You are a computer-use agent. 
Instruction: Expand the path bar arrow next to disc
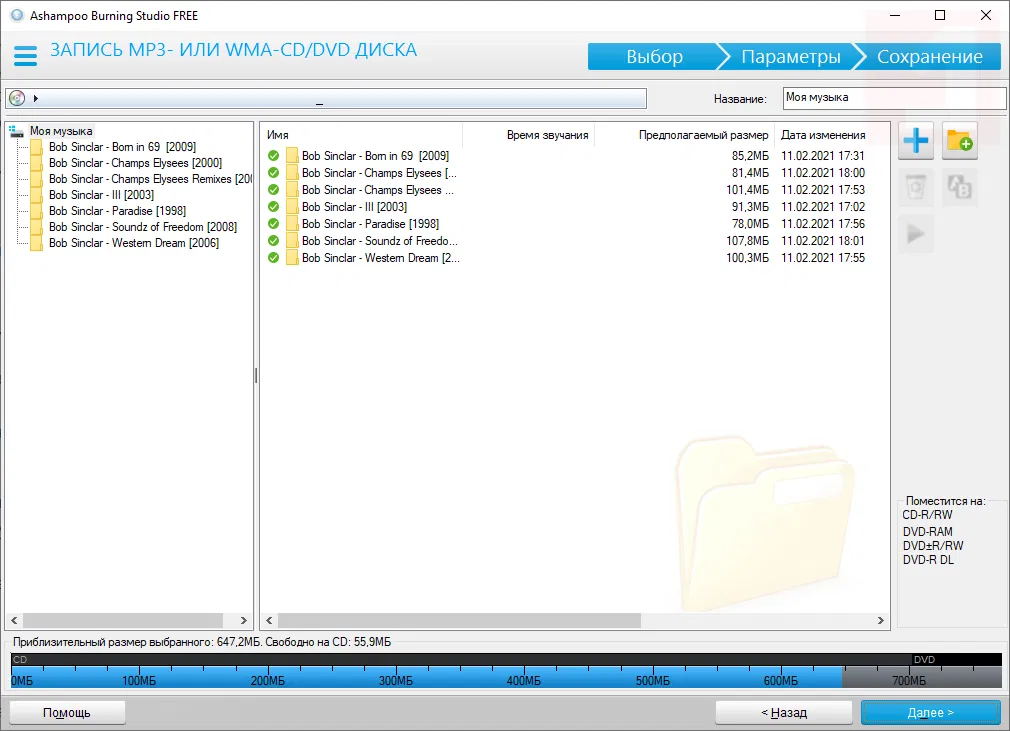36,98
